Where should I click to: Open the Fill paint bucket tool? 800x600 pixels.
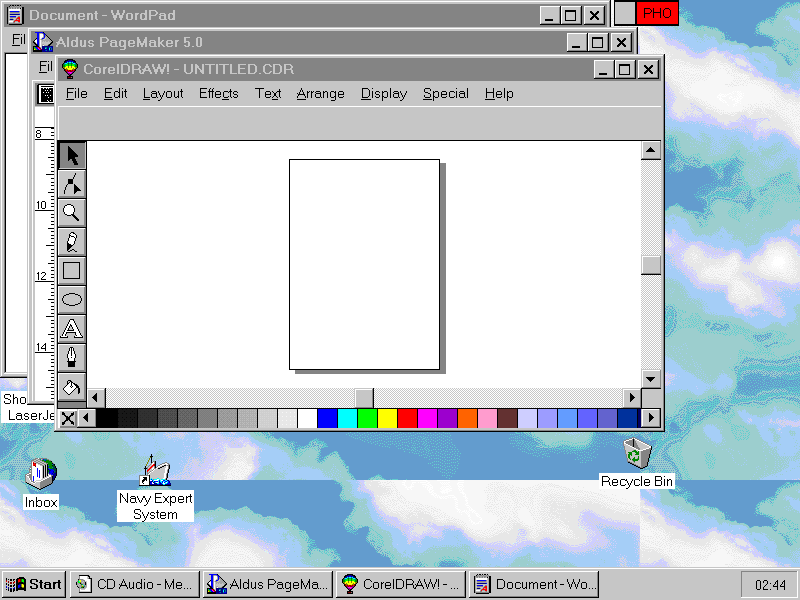pyautogui.click(x=71, y=386)
